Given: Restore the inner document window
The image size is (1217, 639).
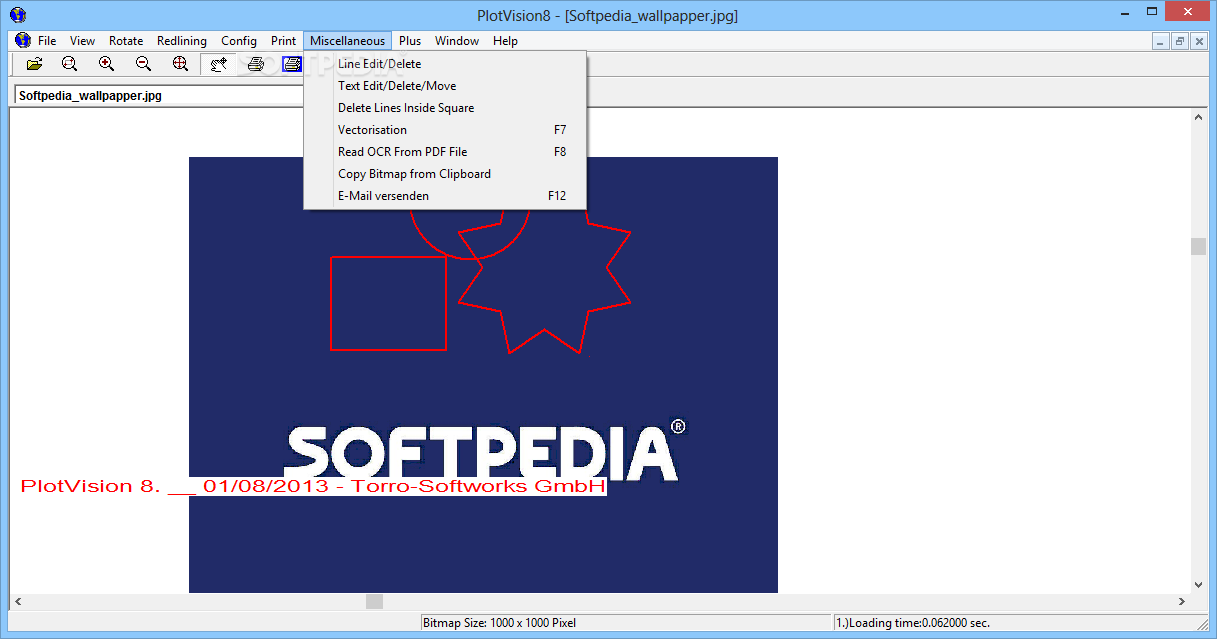Looking at the screenshot, I should point(1180,41).
